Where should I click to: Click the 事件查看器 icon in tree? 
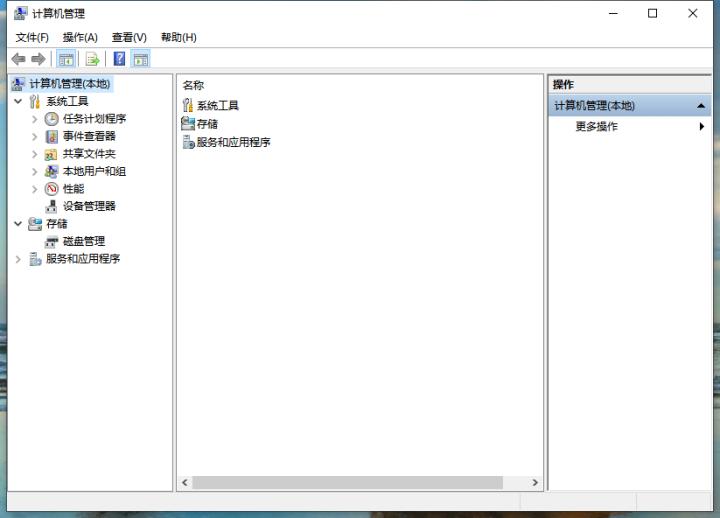point(51,136)
